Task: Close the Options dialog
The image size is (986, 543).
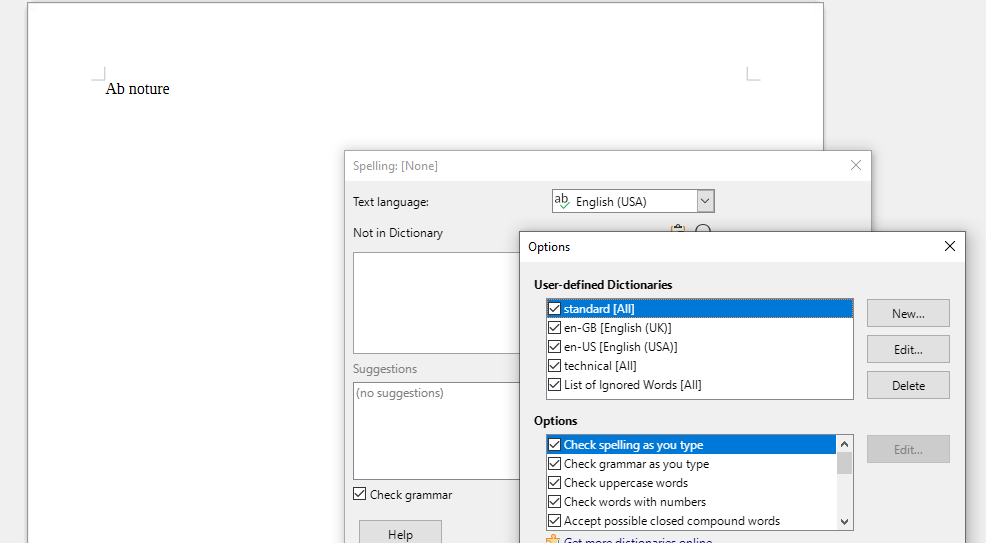Action: (950, 246)
